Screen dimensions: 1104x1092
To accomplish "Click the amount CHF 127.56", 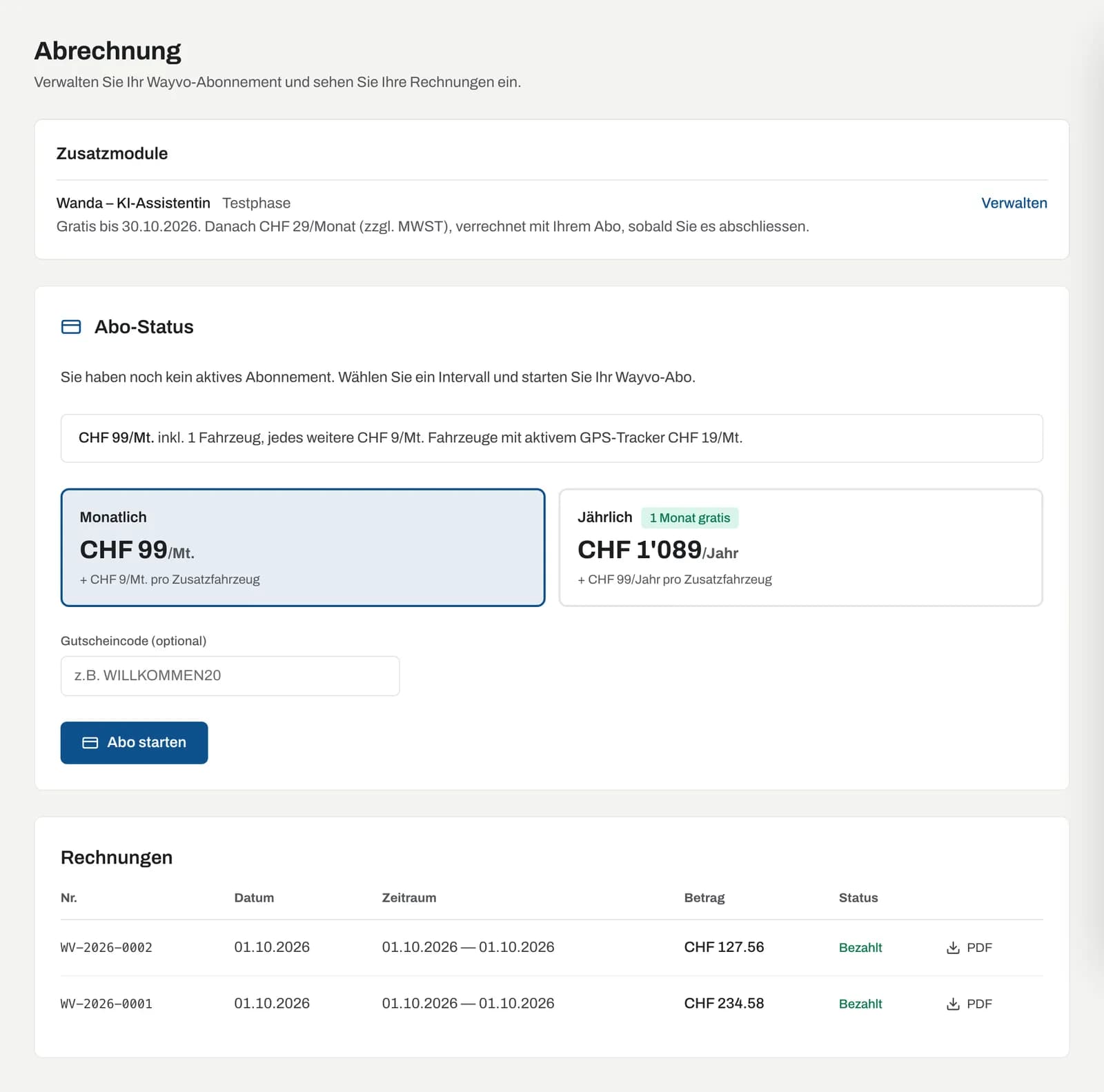I will pyautogui.click(x=724, y=947).
